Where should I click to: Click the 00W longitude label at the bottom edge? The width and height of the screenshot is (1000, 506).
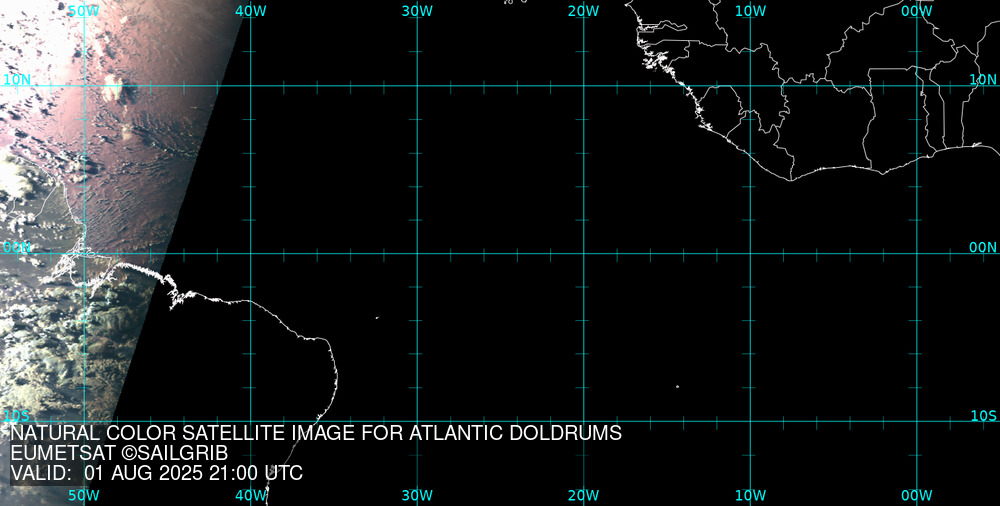point(917,496)
